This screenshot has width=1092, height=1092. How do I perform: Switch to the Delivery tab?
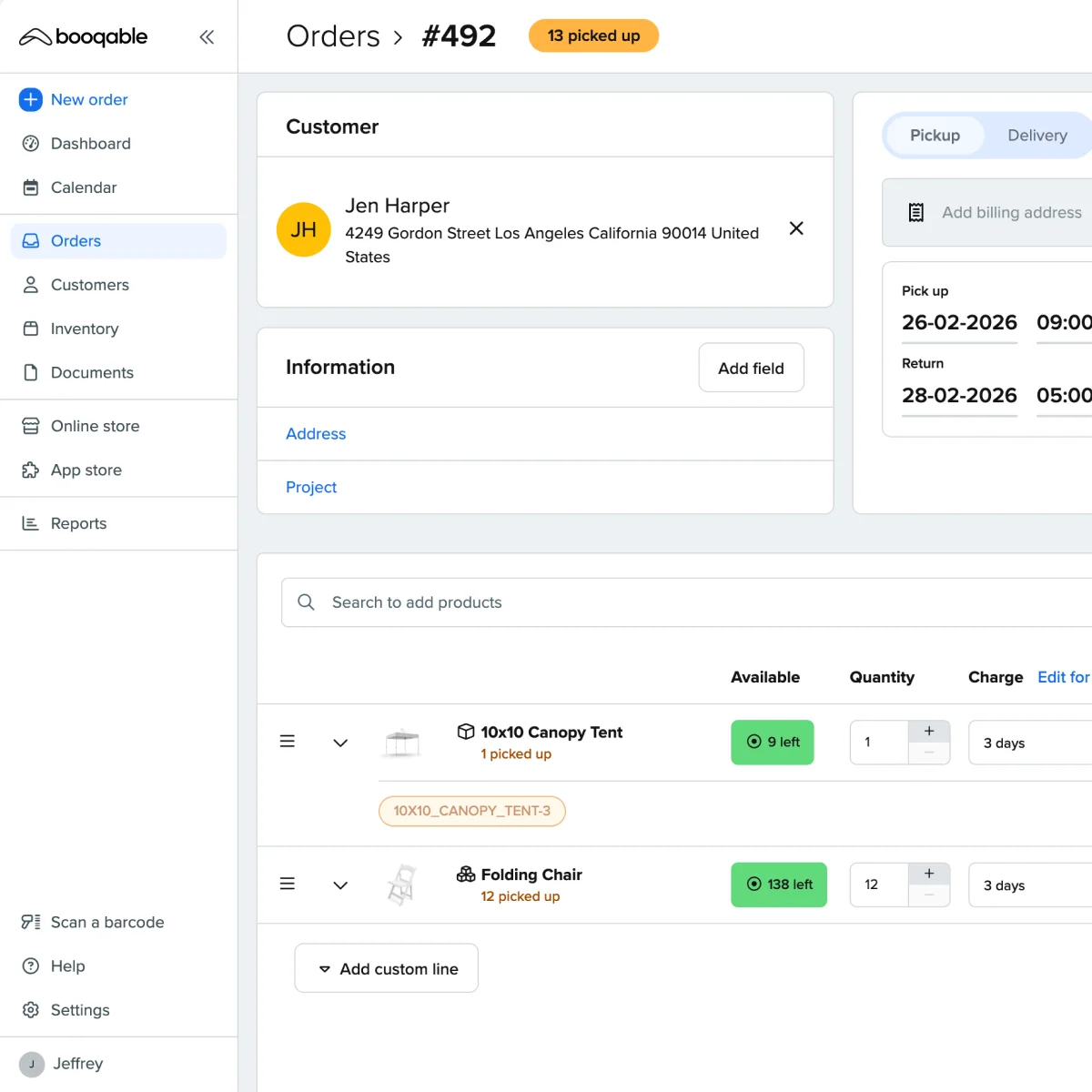point(1036,135)
